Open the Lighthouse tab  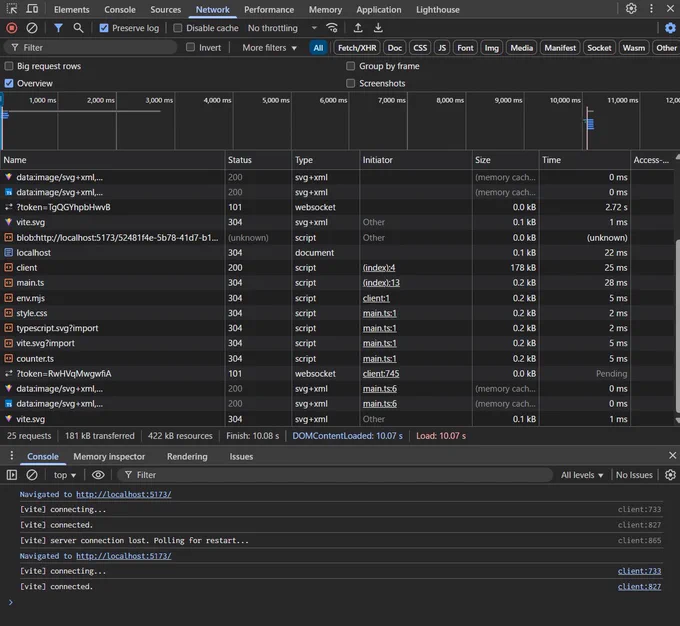pos(438,10)
